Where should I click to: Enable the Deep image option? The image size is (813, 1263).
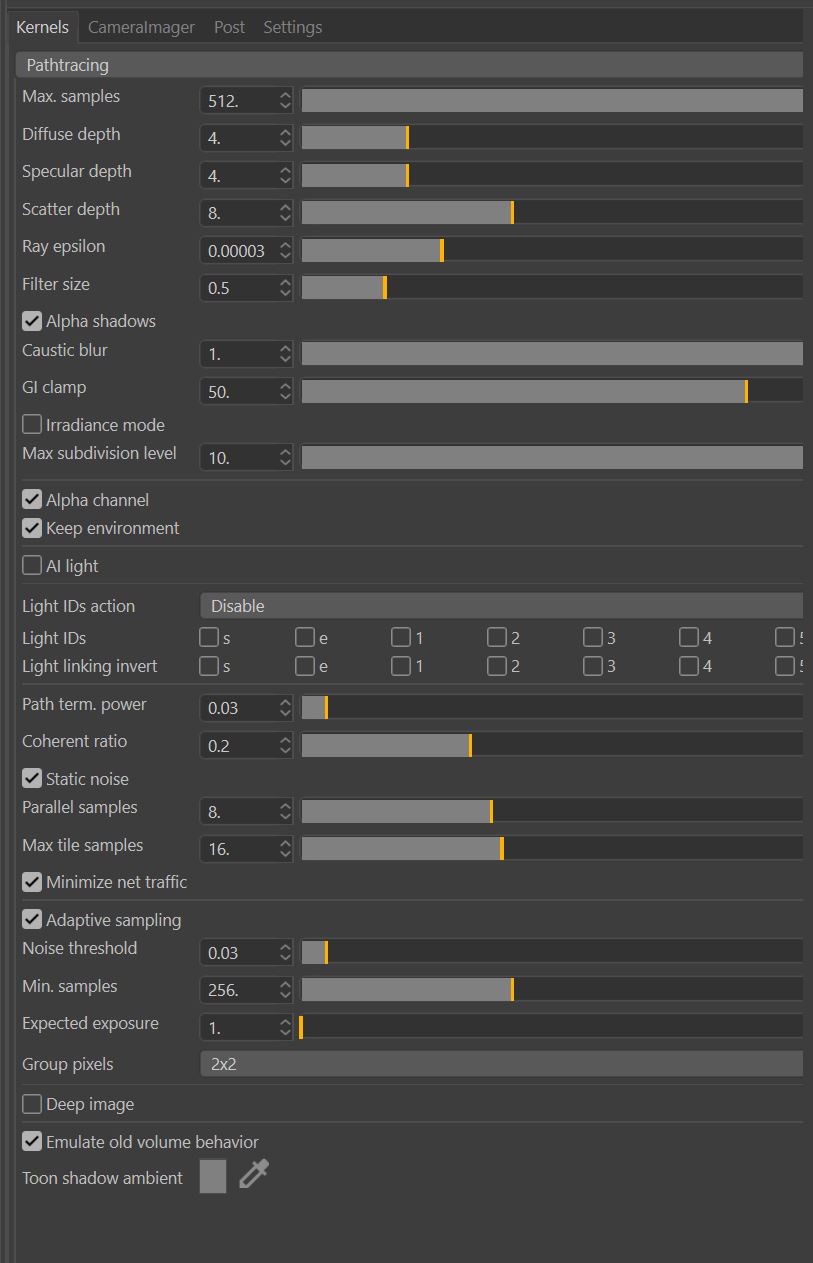coord(33,1105)
